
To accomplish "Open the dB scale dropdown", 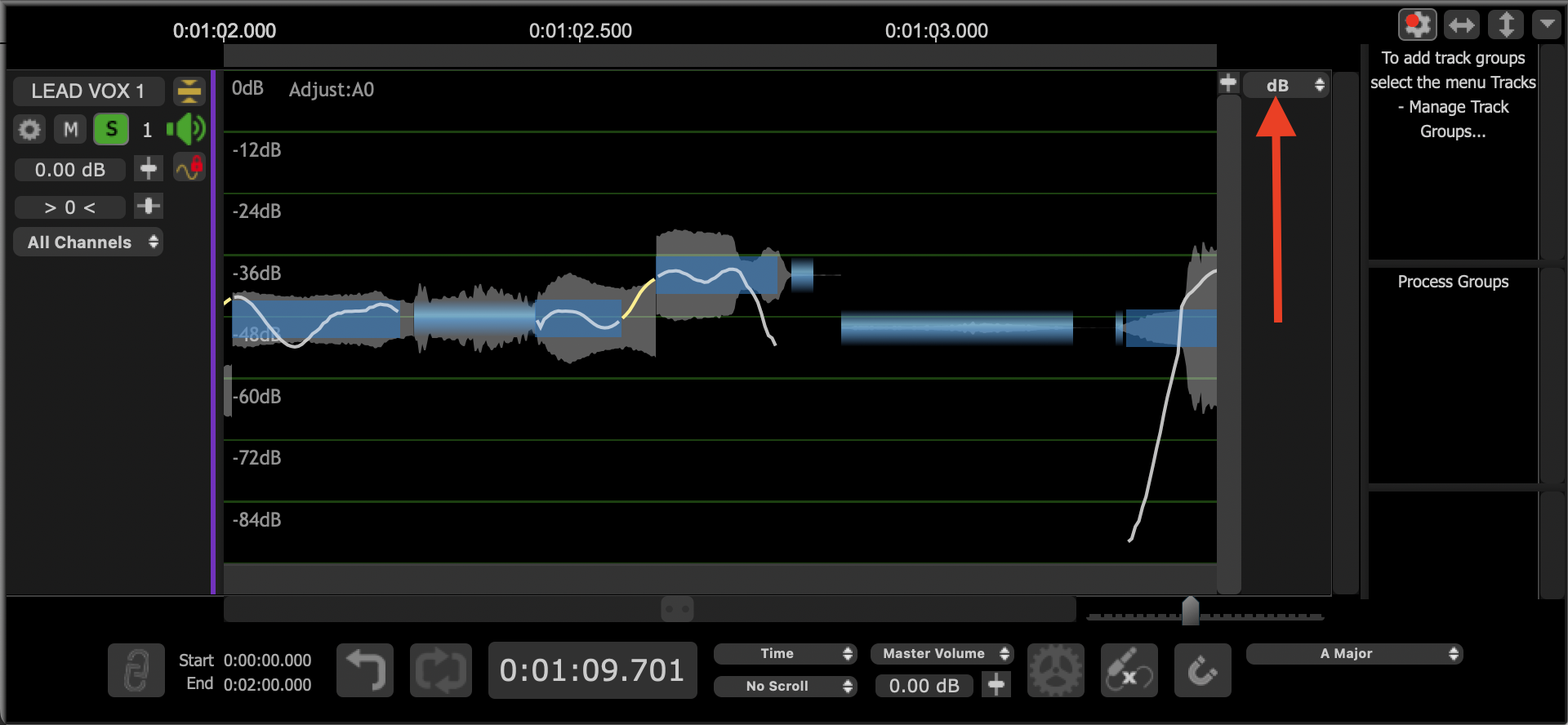I will point(1286,85).
